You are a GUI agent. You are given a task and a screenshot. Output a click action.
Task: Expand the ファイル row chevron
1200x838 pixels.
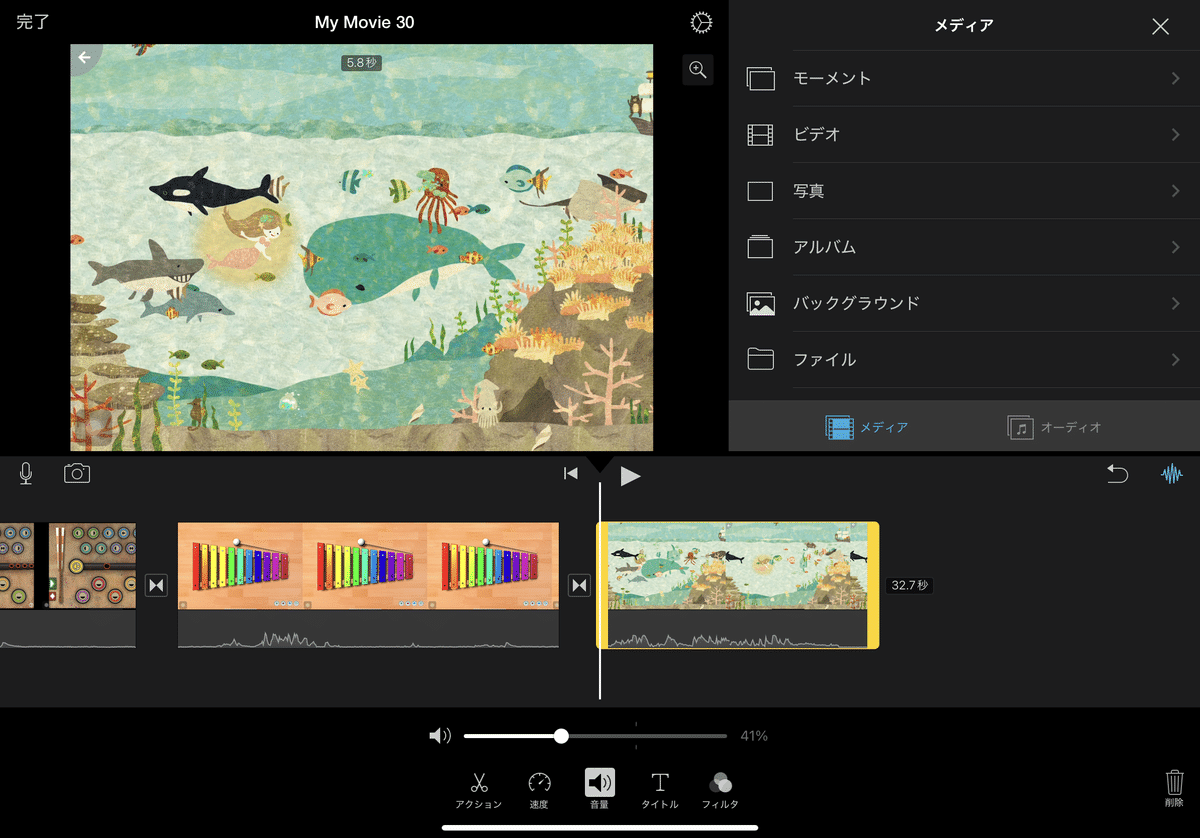pos(1176,360)
